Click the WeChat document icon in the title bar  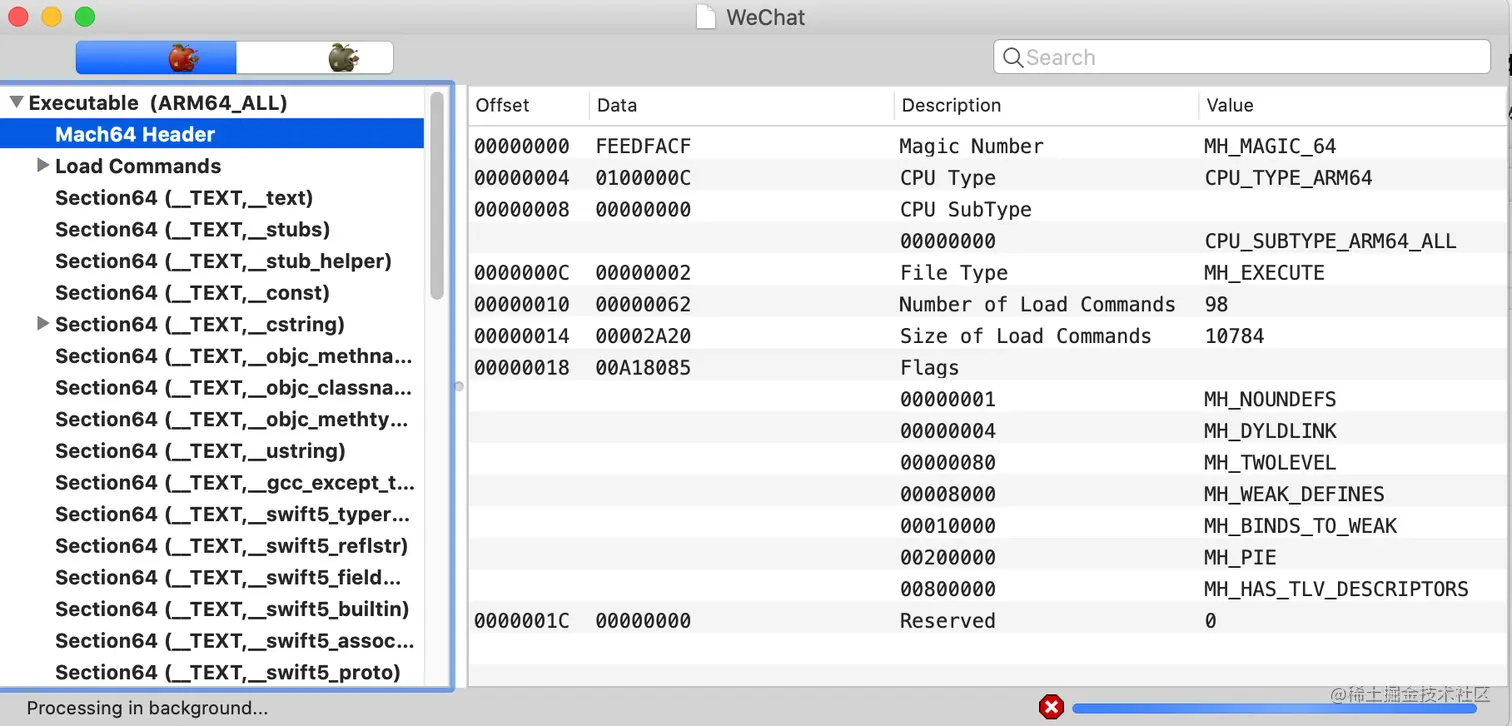(706, 17)
